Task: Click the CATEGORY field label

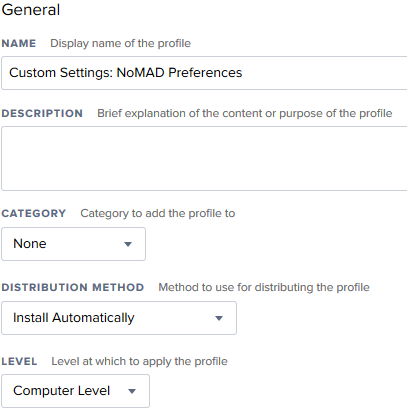Action: (x=34, y=213)
